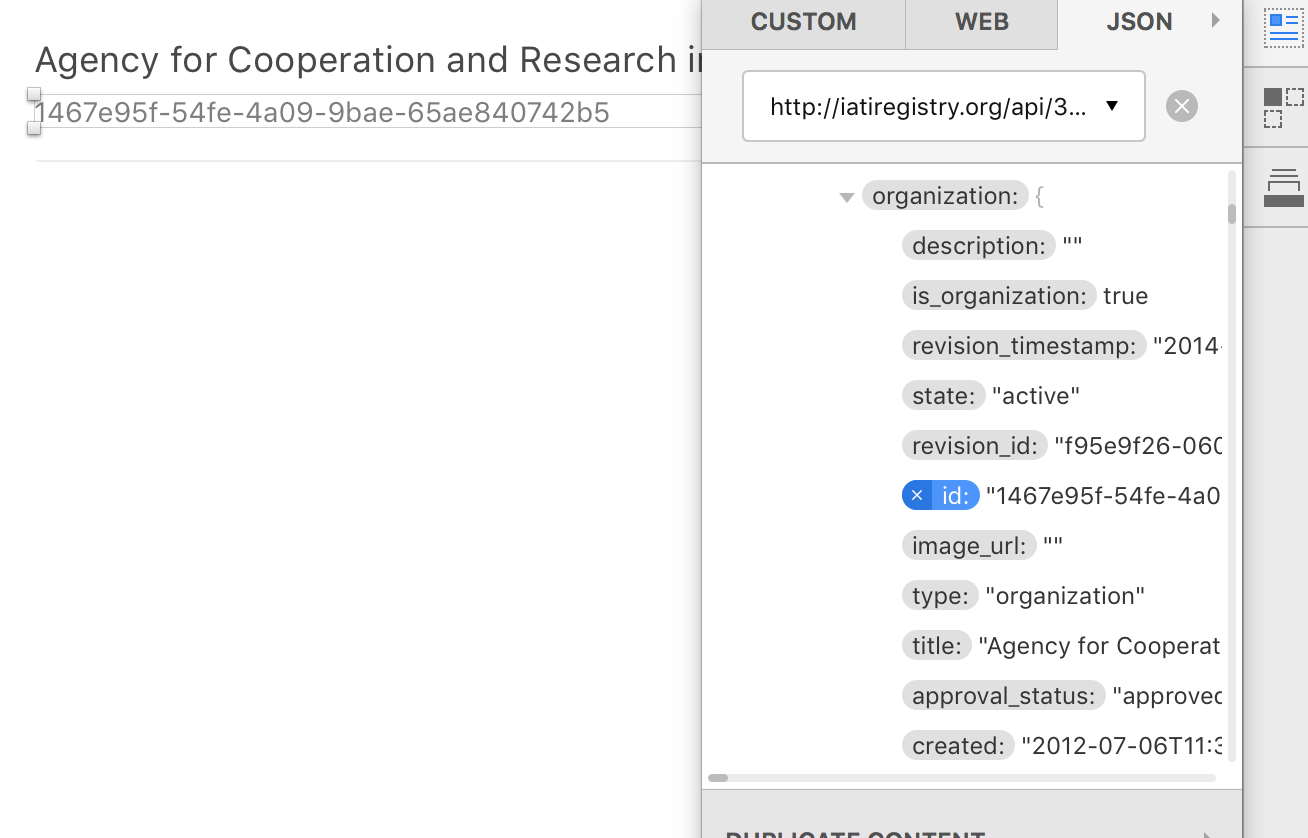Select the title key in the JSON tree
This screenshot has width=1308, height=838.
click(936, 645)
